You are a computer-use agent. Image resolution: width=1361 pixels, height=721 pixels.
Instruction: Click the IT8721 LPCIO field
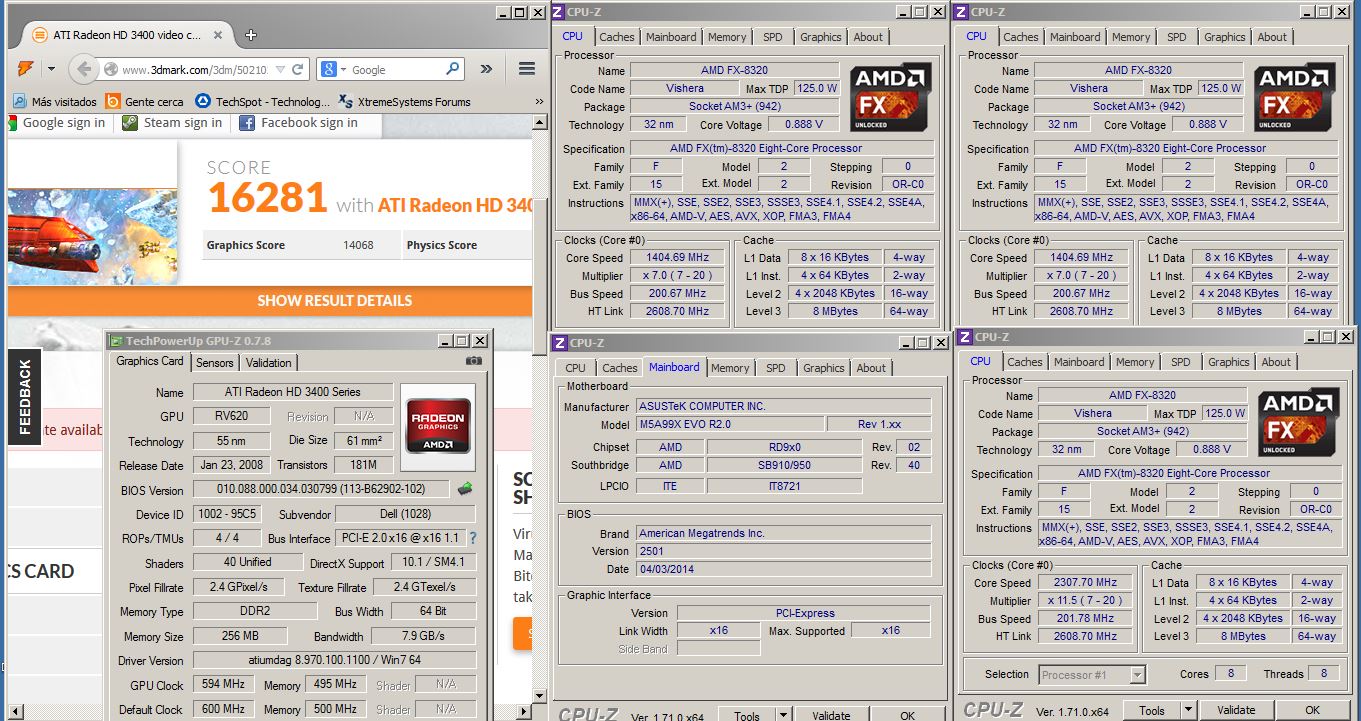(784, 486)
